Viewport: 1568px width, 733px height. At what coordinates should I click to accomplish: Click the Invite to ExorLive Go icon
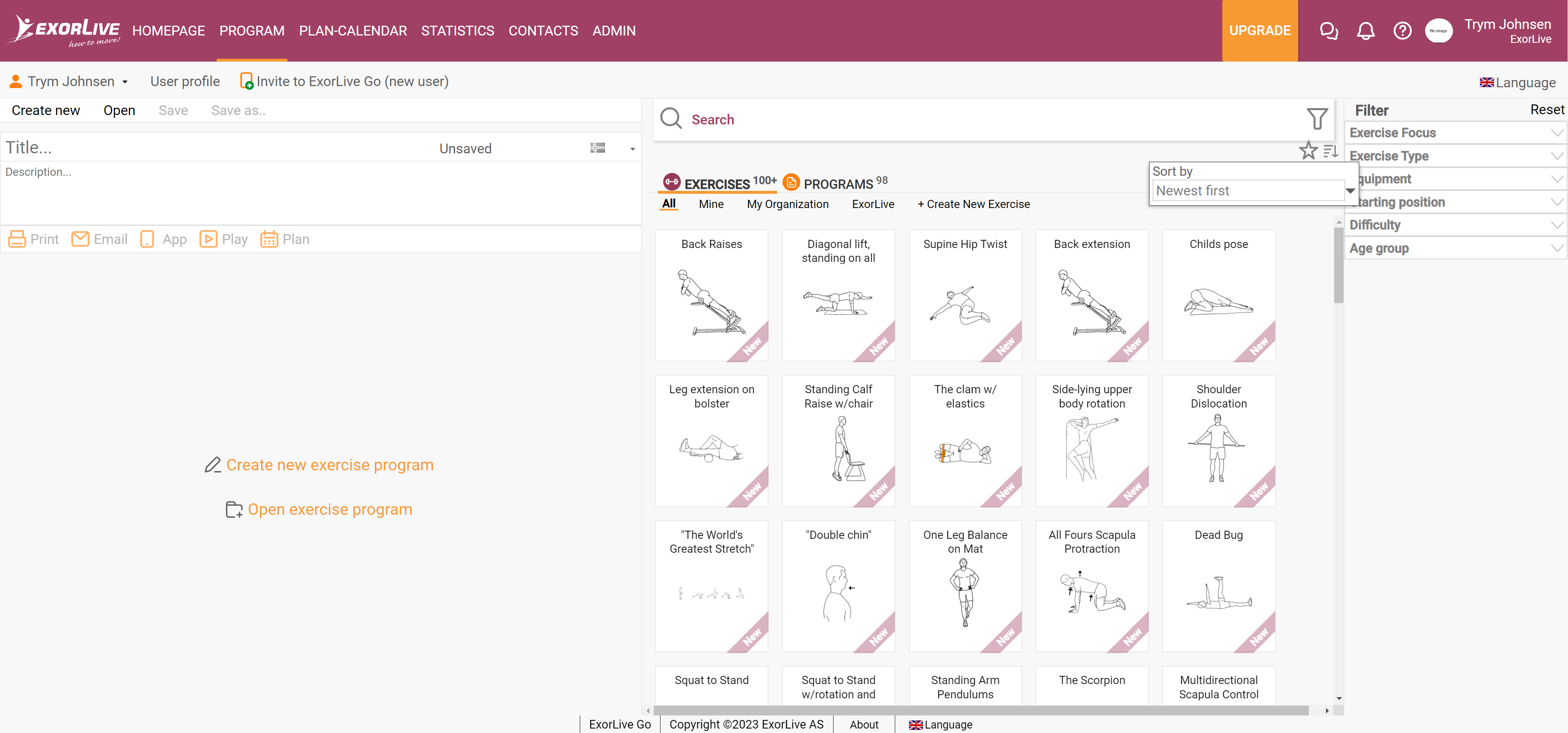[247, 81]
